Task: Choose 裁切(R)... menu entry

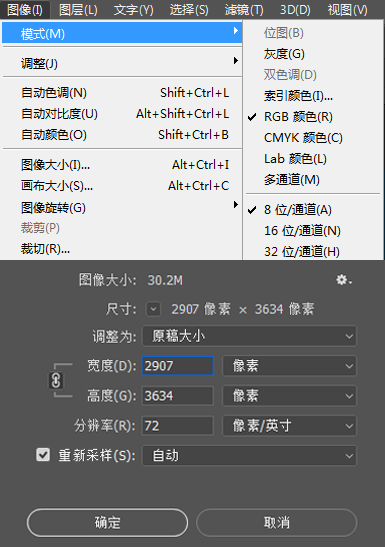Action: click(122, 249)
